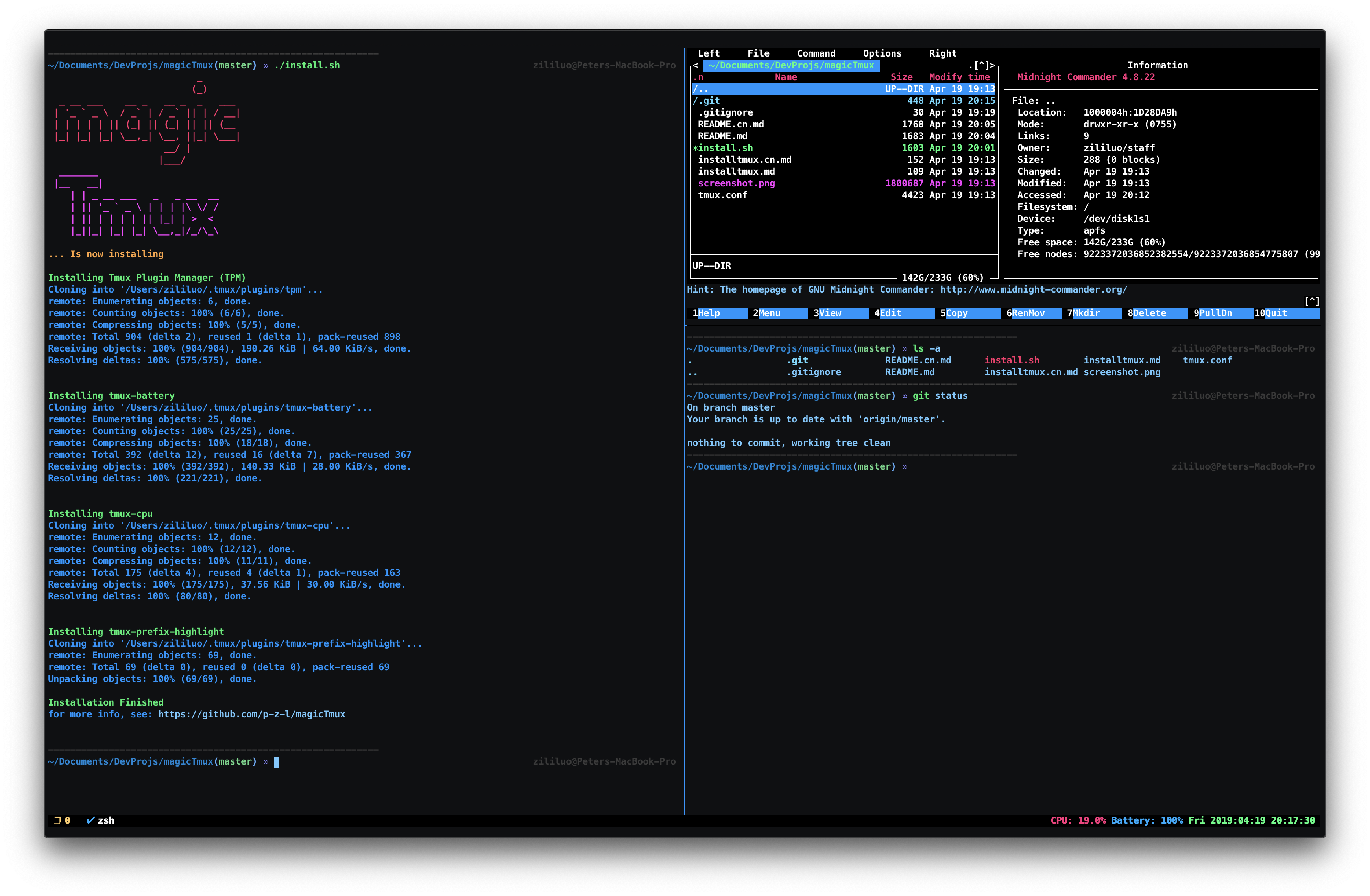
Task: Open the Left menu in Midnight Commander
Action: (708, 53)
